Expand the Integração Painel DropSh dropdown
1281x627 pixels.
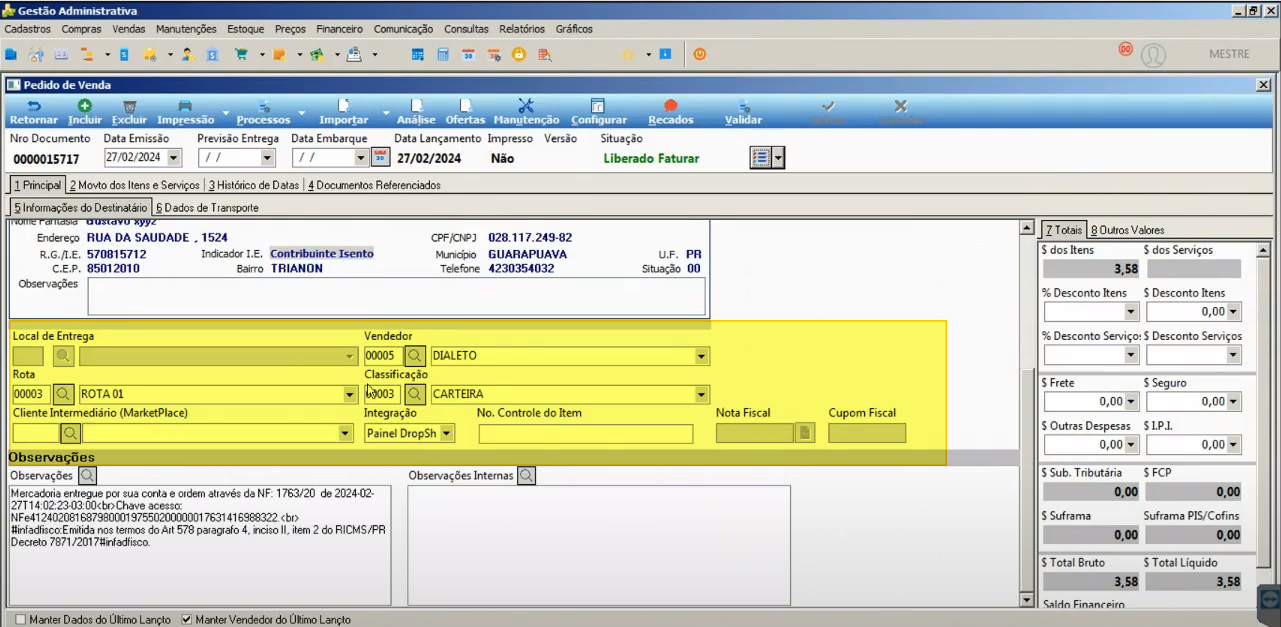coord(447,434)
